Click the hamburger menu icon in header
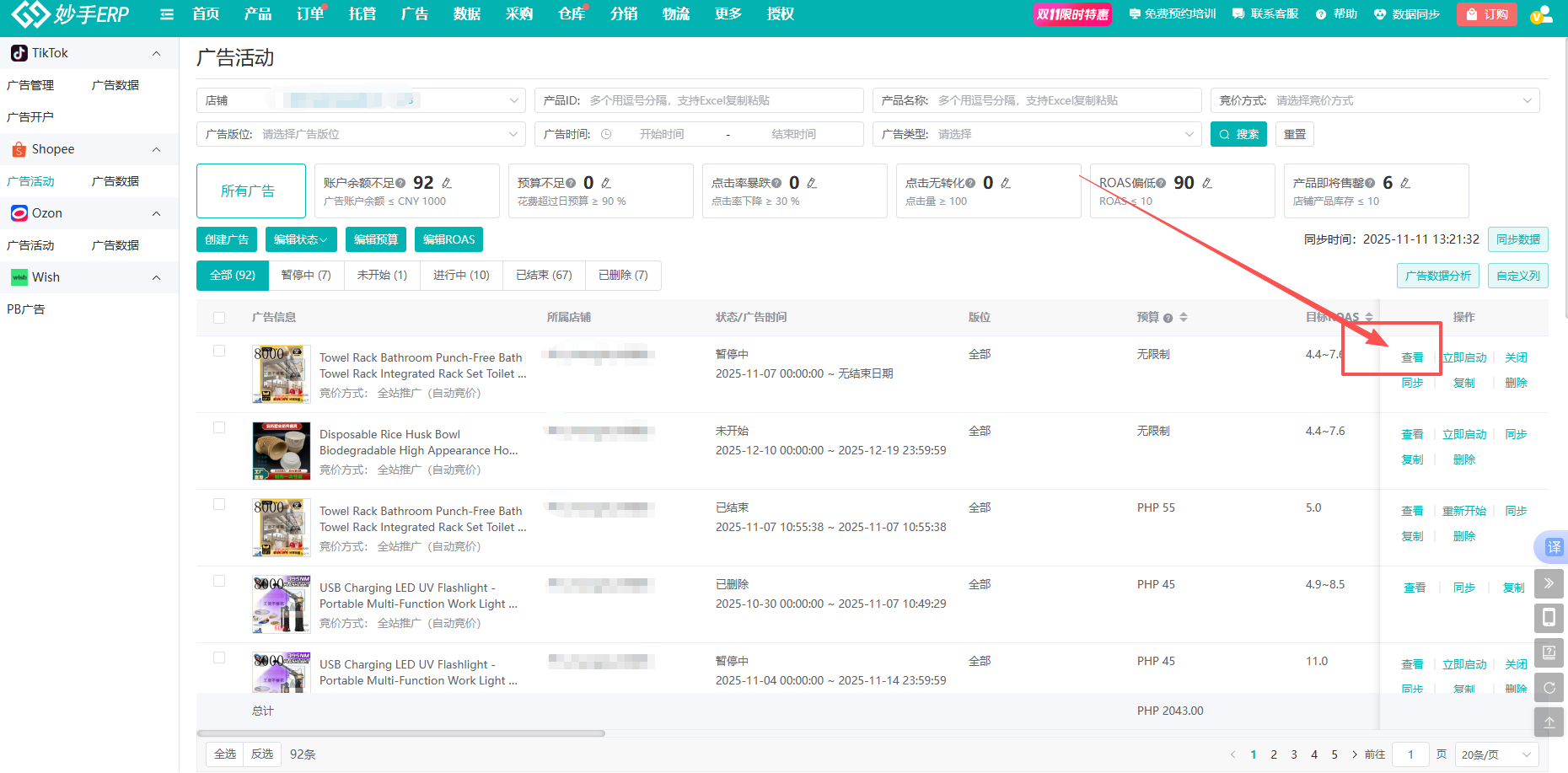This screenshot has width=1568, height=773. 167,14
